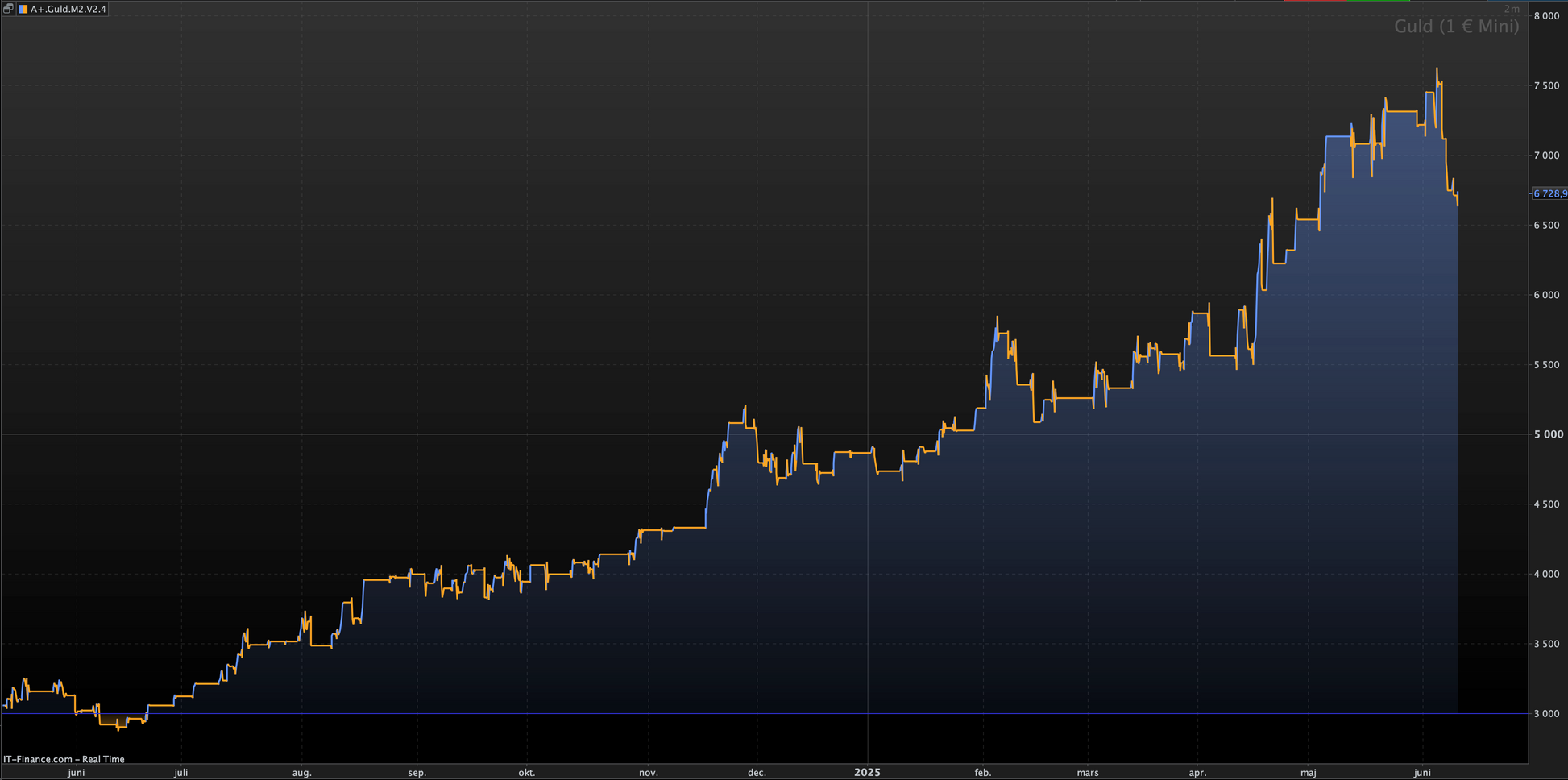Click the IT-Finance.com – Real Time link
Image resolution: width=1568 pixels, height=780 pixels.
point(64,759)
